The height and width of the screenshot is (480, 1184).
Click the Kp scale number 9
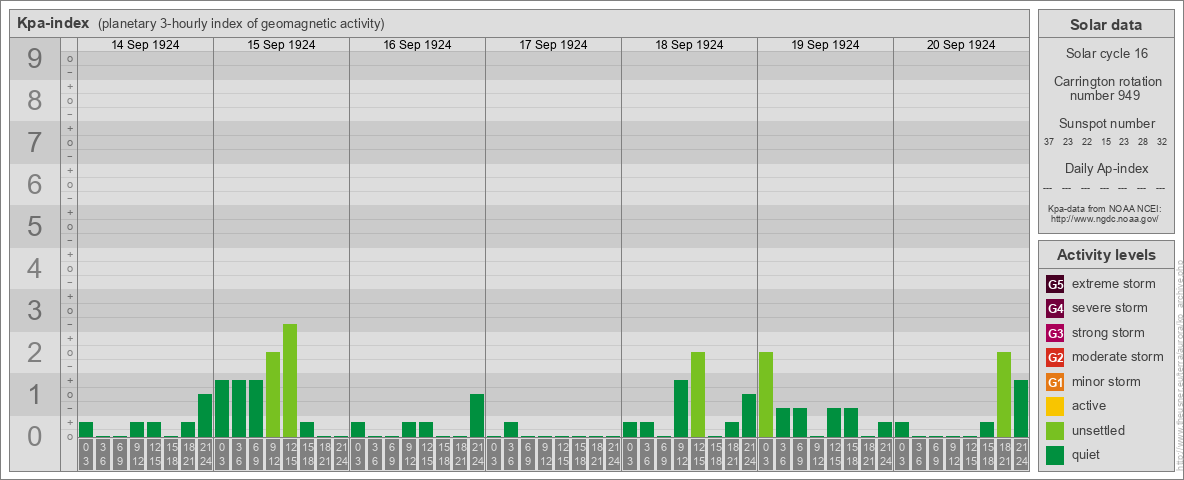click(34, 59)
